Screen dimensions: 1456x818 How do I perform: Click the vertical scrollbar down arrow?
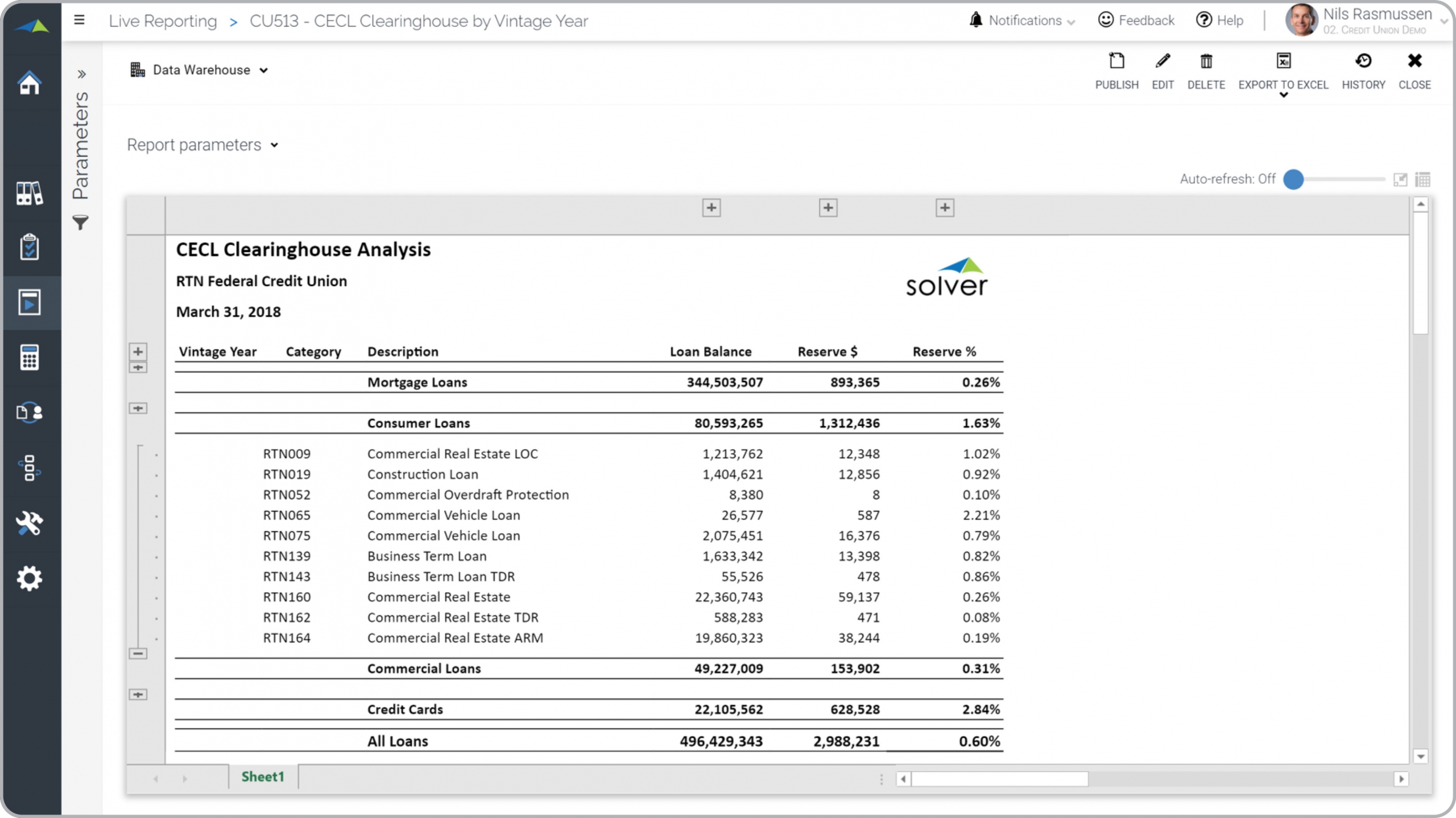(1421, 757)
